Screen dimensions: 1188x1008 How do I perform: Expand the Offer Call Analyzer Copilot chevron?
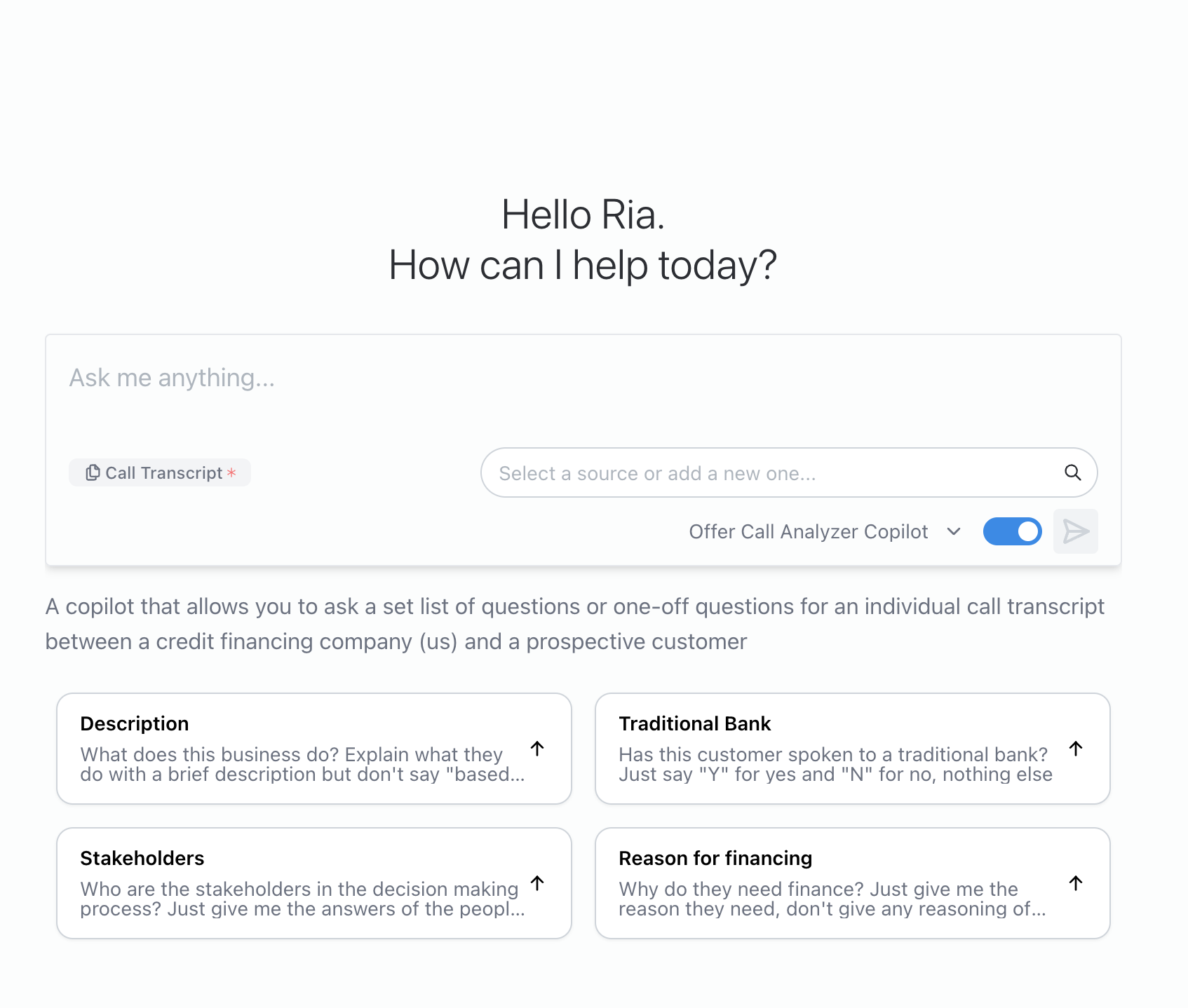point(954,531)
